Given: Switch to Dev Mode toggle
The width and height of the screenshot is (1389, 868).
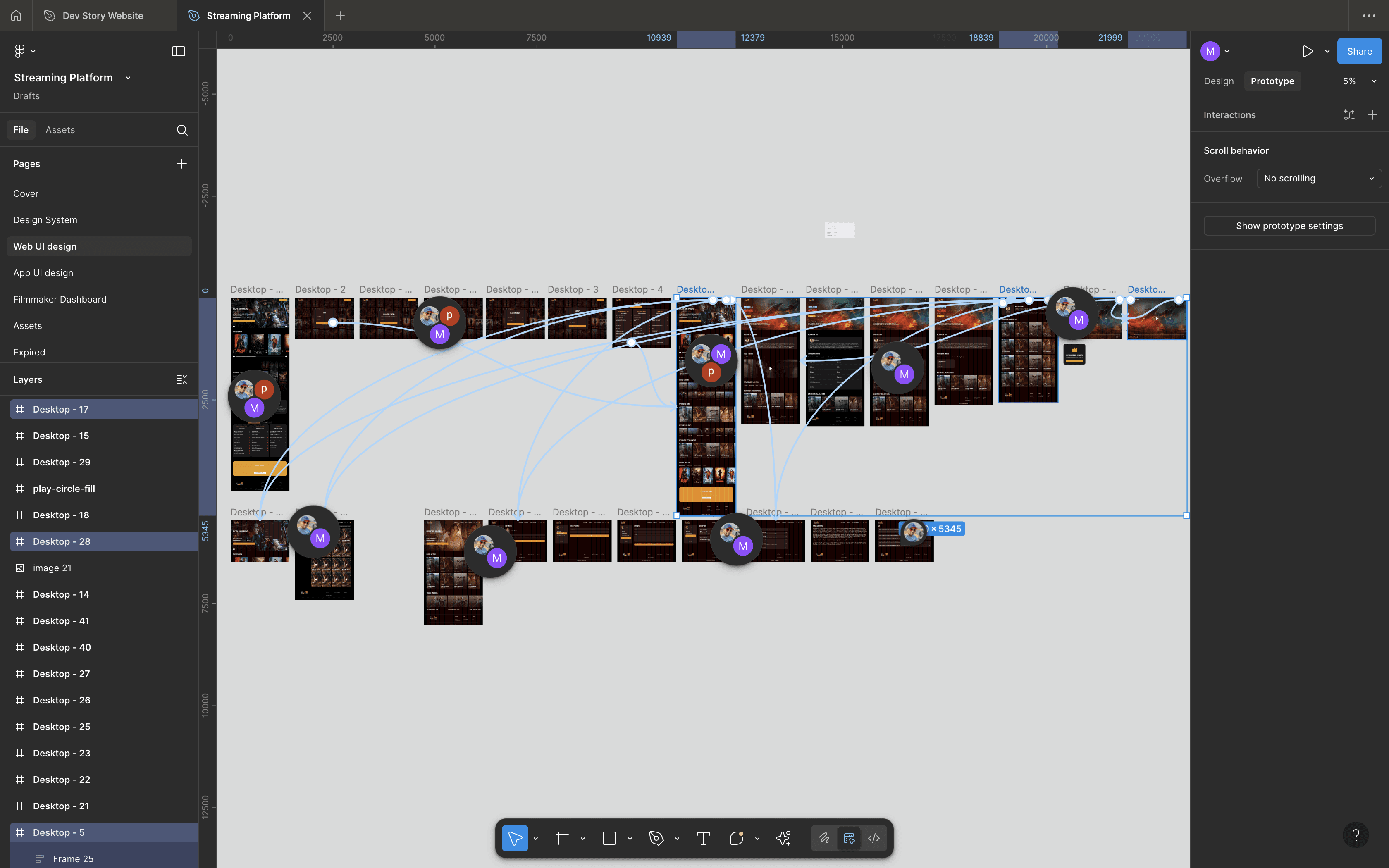Looking at the screenshot, I should pyautogui.click(x=873, y=838).
